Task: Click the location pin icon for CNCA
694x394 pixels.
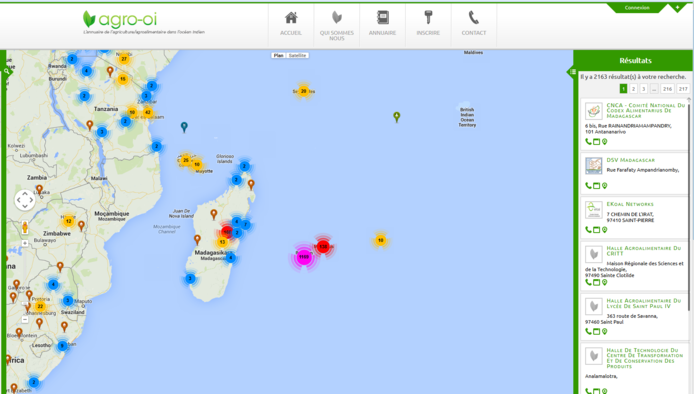Action: (604, 142)
